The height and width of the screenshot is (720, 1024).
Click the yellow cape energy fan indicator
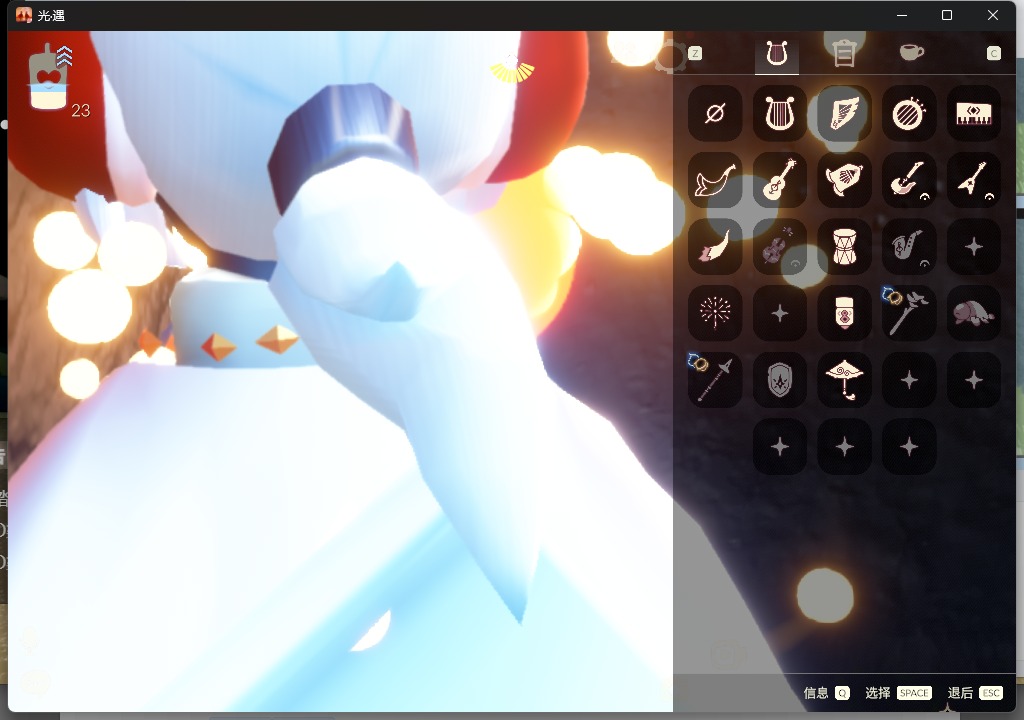(x=512, y=70)
